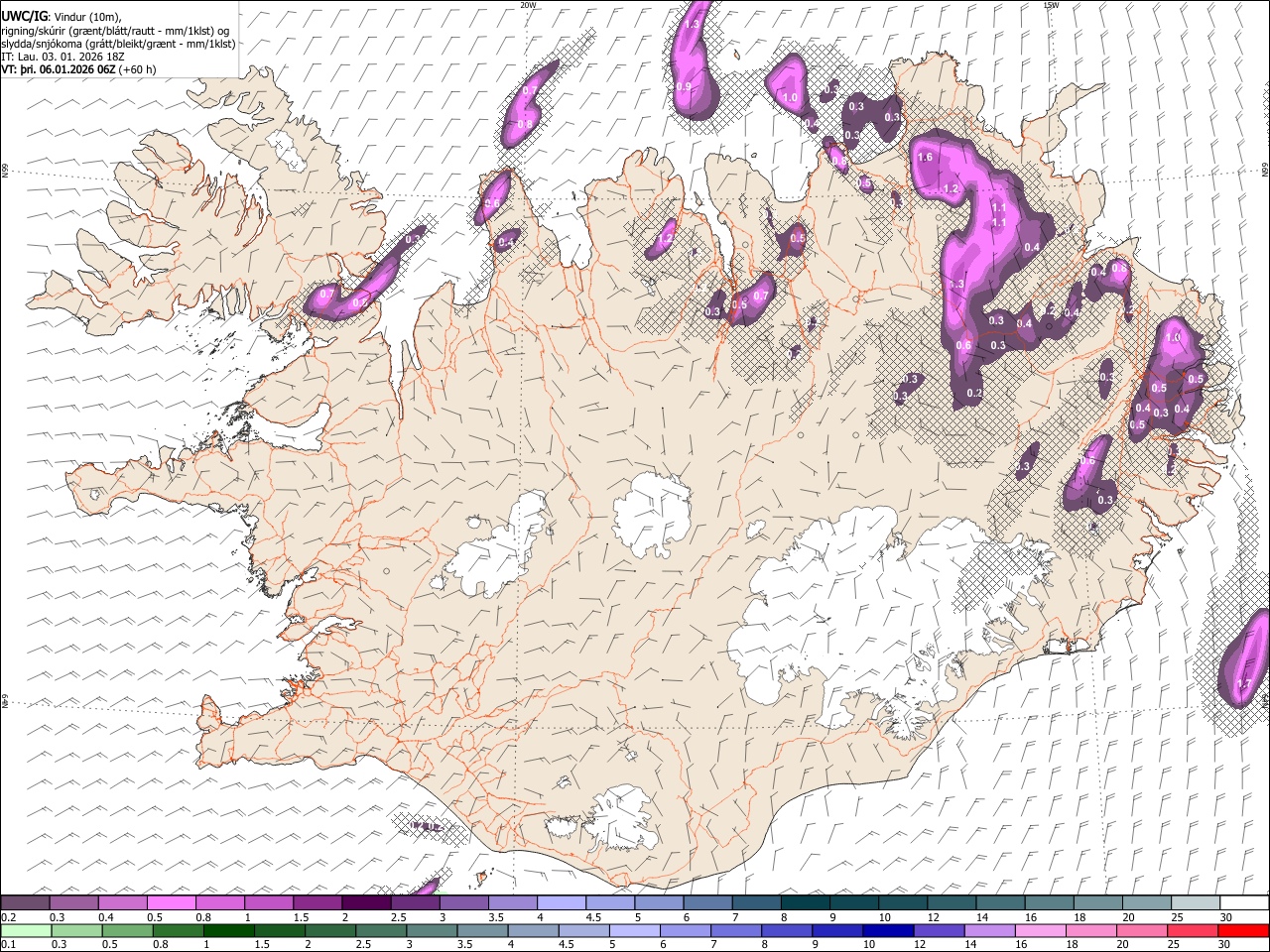The image size is (1270, 952).
Task: Click the 2.5 swatch in the top legend row
Action: click(x=415, y=902)
